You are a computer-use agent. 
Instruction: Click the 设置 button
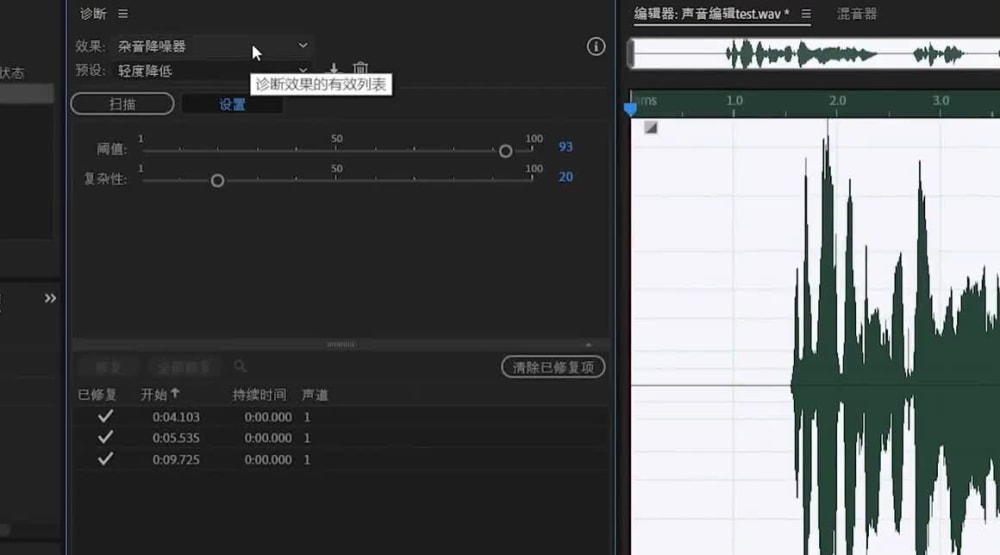pyautogui.click(x=232, y=104)
